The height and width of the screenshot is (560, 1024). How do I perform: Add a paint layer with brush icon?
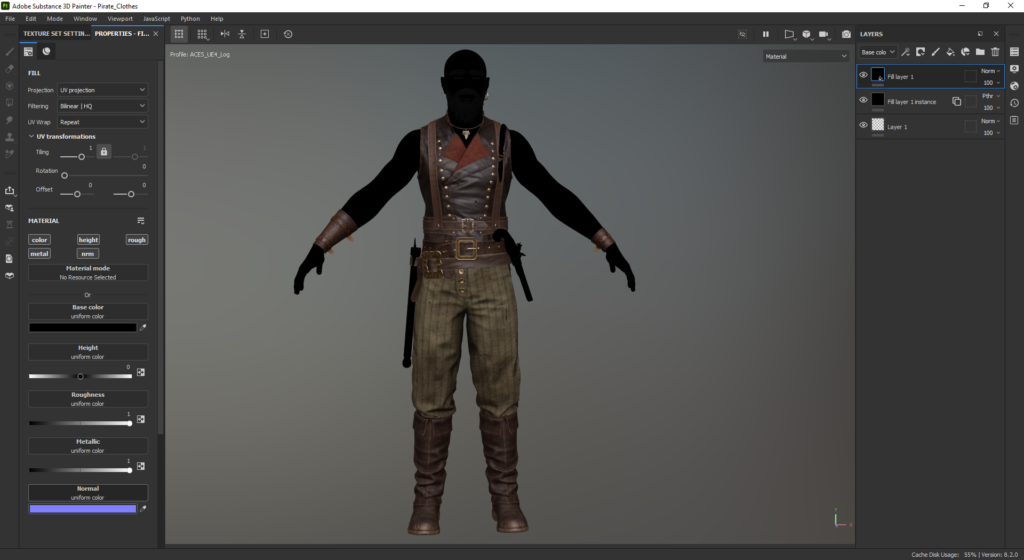[x=935, y=52]
